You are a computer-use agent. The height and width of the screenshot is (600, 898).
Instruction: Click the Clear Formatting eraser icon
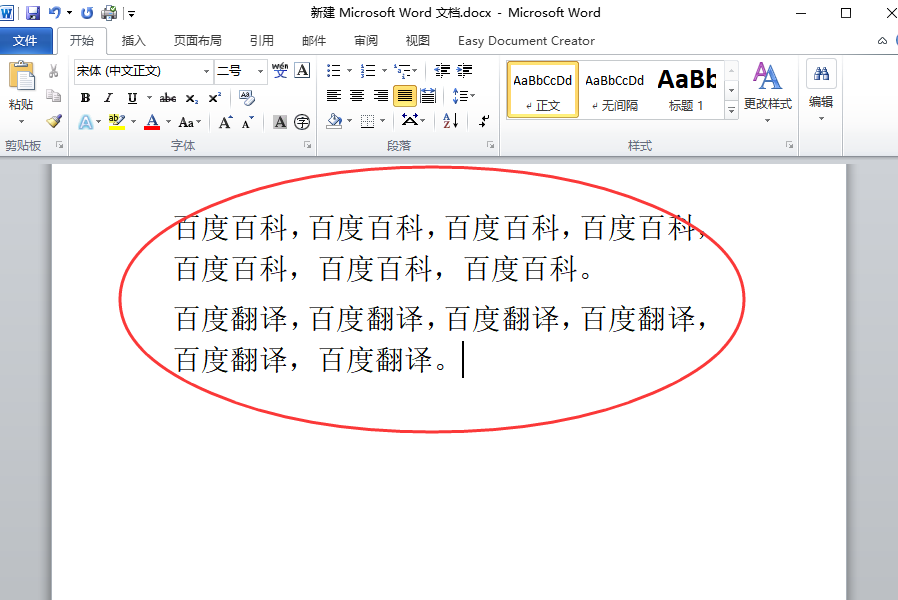(247, 98)
